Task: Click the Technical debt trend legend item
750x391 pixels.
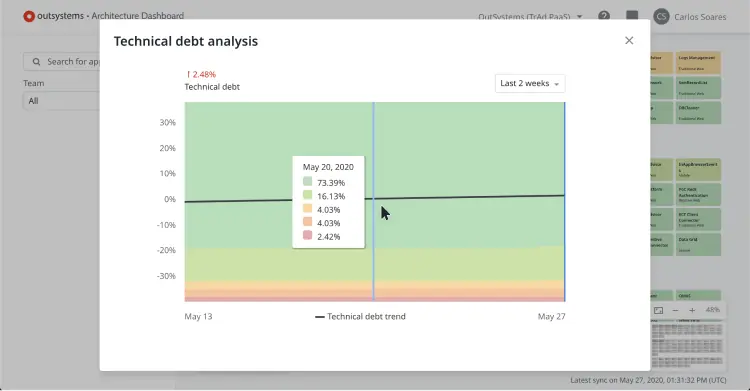Action: point(360,316)
